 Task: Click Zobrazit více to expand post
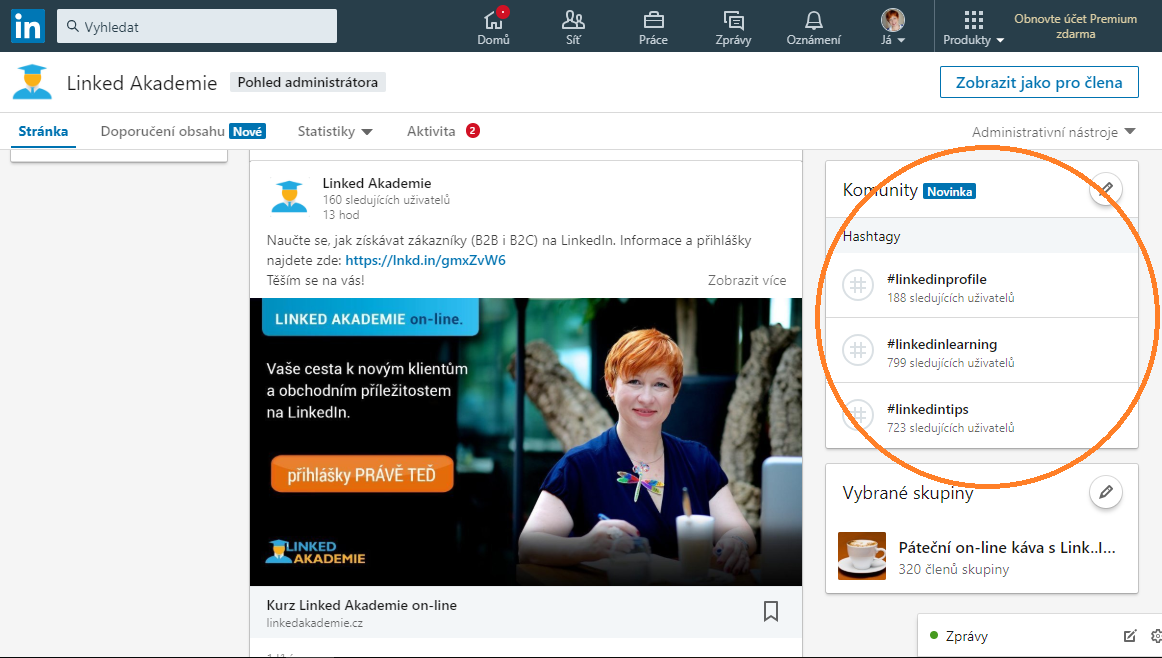pyautogui.click(x=747, y=280)
